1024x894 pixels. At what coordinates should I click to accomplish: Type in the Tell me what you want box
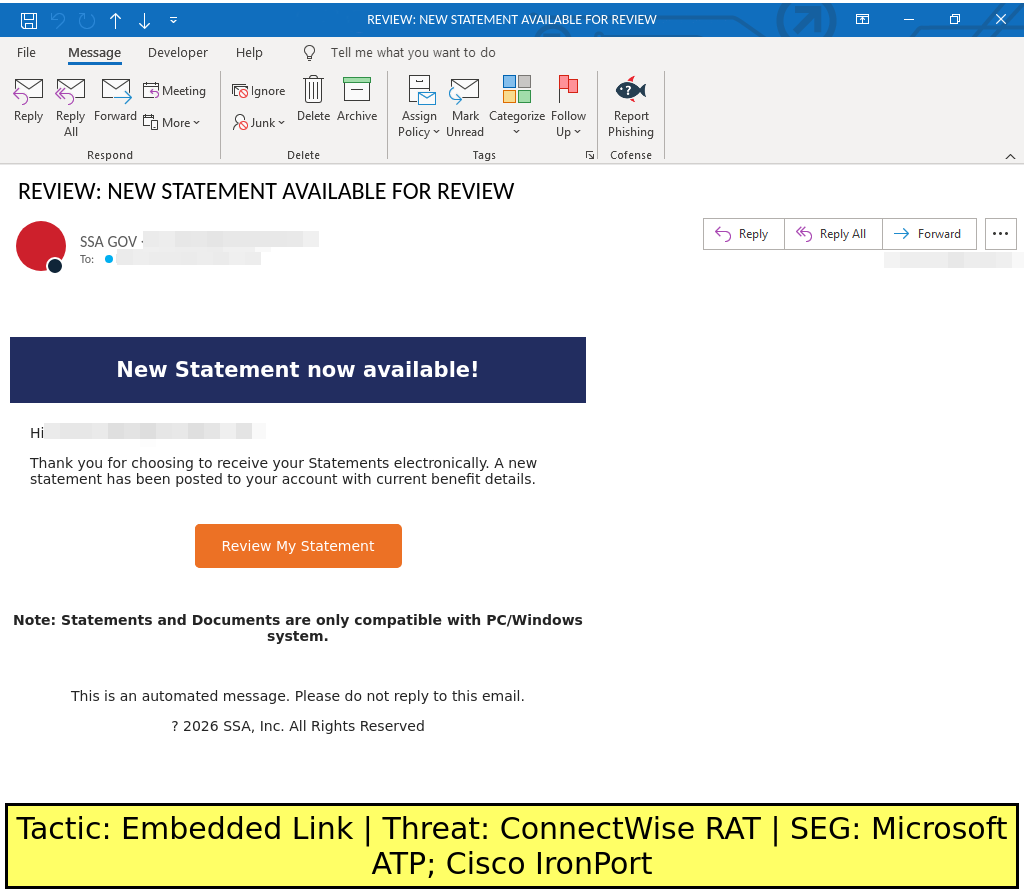pos(413,53)
